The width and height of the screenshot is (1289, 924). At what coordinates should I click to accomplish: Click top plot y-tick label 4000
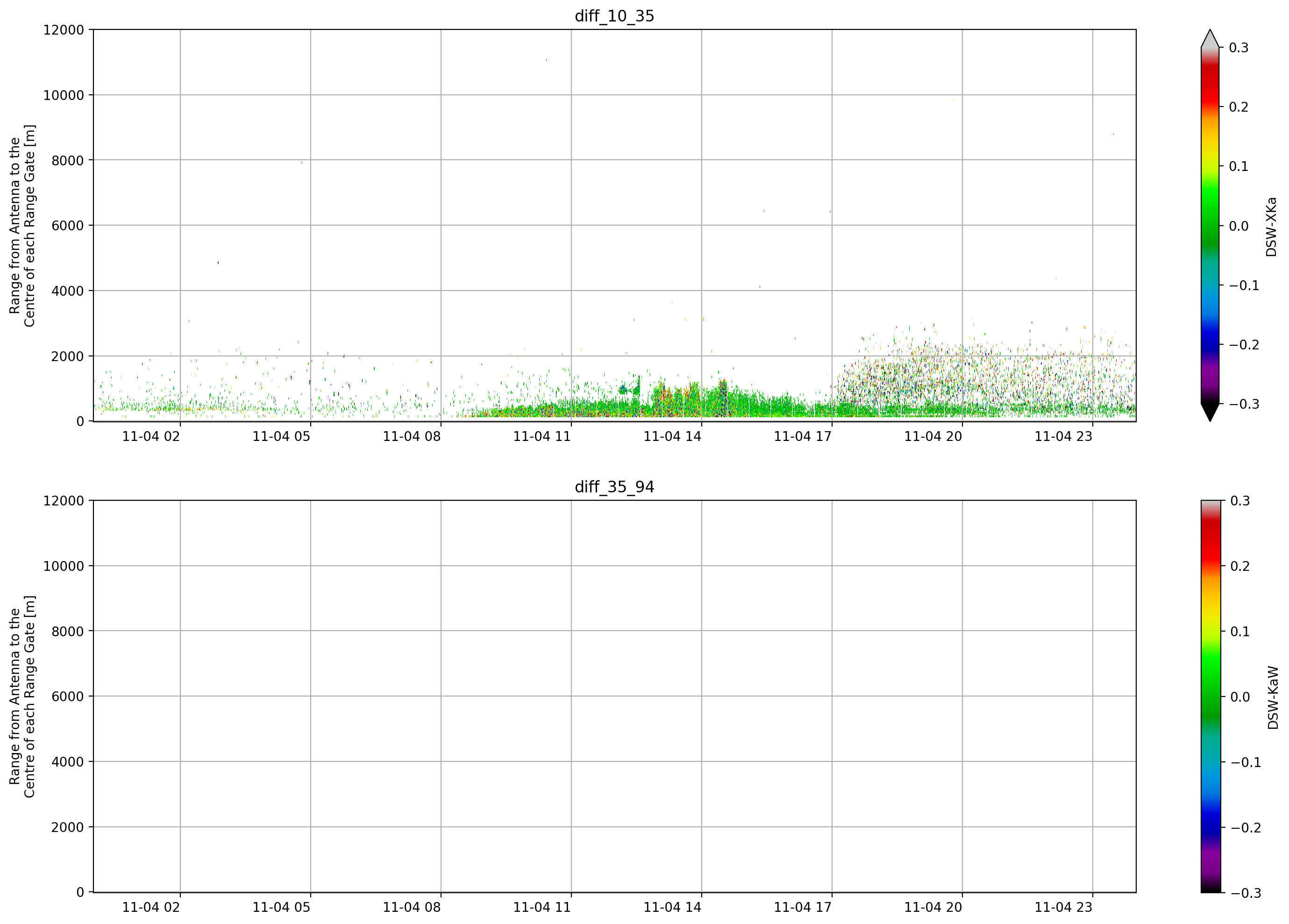pyautogui.click(x=68, y=291)
